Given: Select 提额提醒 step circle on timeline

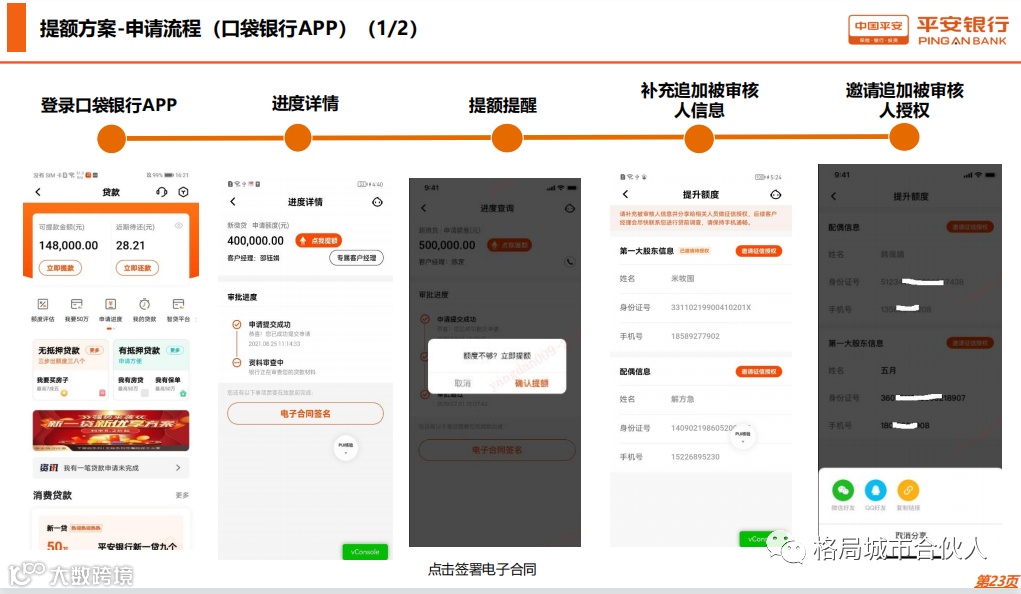Looking at the screenshot, I should coord(507,138).
